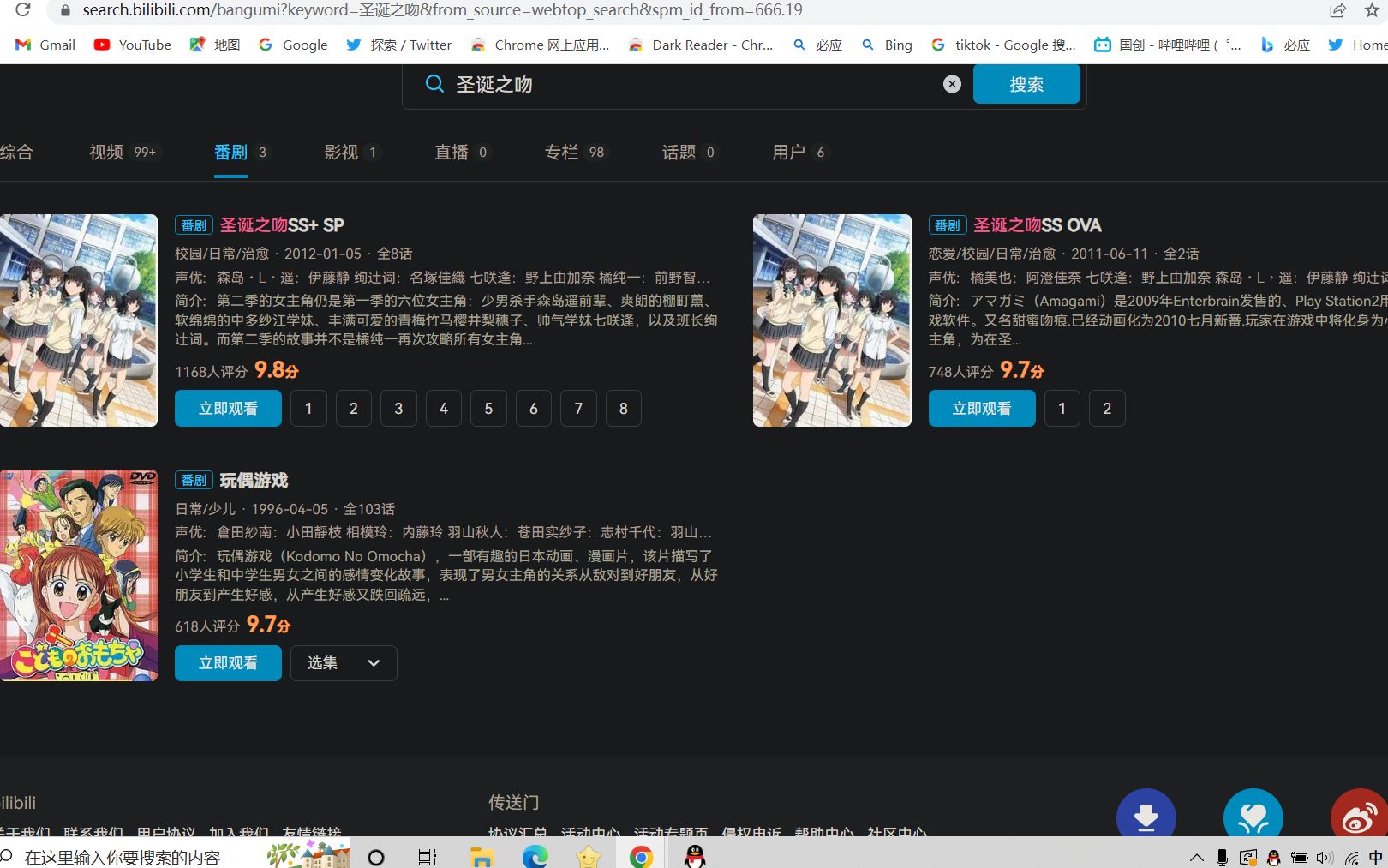Switch to the 综合 tab
The image size is (1388, 868).
click(x=16, y=153)
